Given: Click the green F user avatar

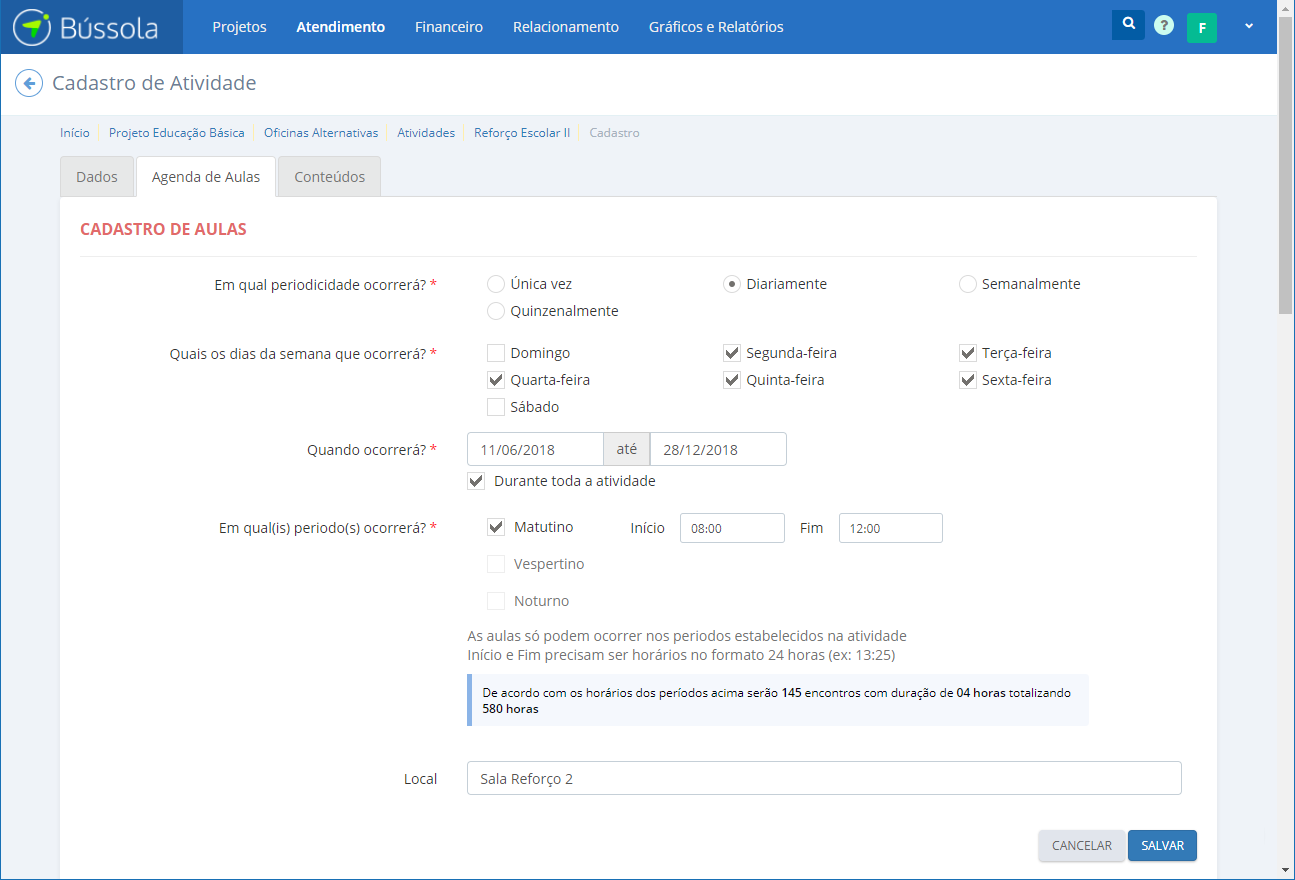Looking at the screenshot, I should [x=1202, y=28].
